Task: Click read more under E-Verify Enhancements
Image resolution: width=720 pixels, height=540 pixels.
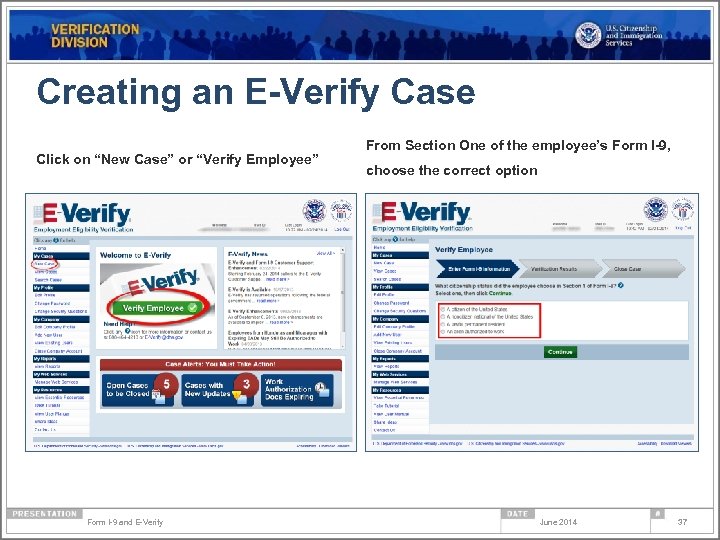Action: 281,322
